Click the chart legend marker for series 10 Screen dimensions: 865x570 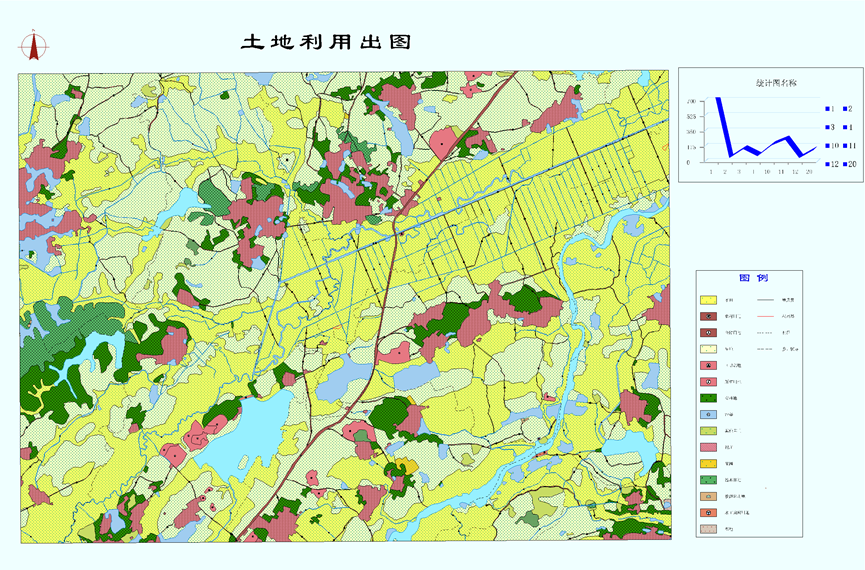pos(827,146)
